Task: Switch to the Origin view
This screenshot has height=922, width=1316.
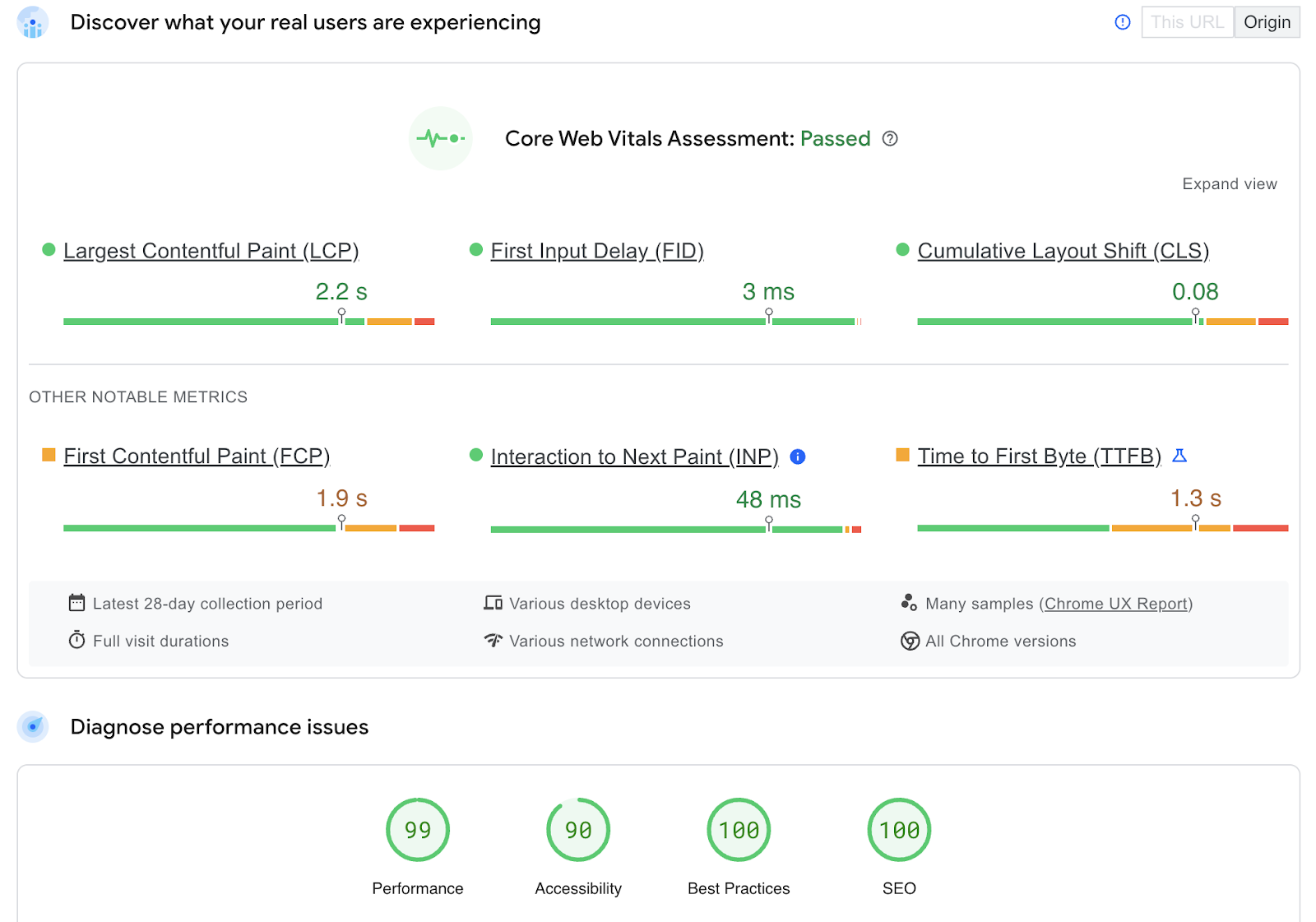Action: tap(1267, 22)
